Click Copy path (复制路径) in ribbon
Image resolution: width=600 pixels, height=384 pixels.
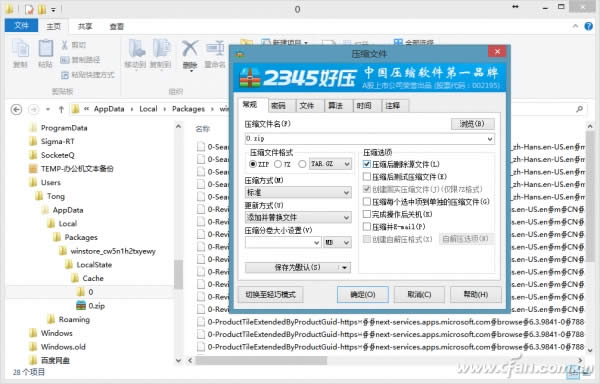[80, 60]
